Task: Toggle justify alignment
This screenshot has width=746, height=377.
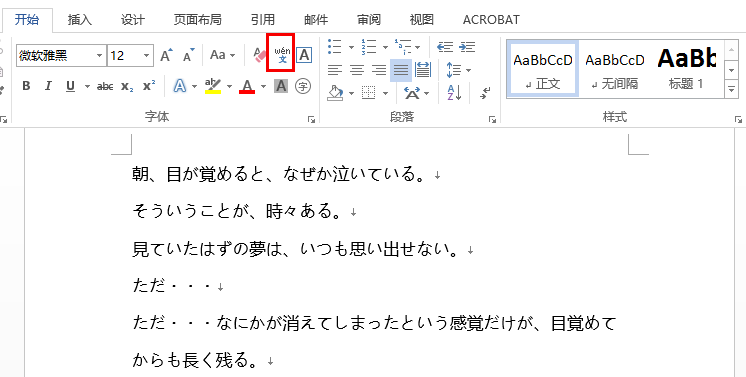Action: [401, 70]
